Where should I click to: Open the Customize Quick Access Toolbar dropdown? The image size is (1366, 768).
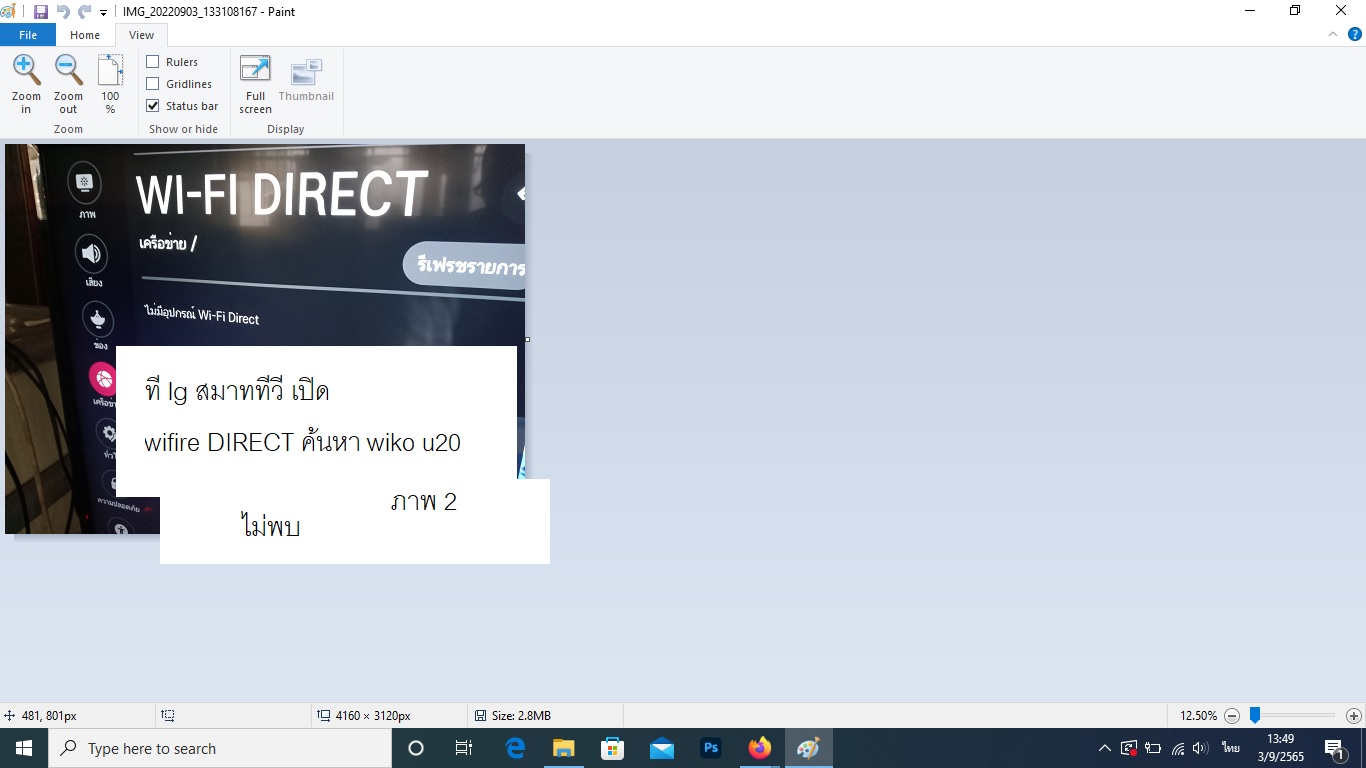104,13
